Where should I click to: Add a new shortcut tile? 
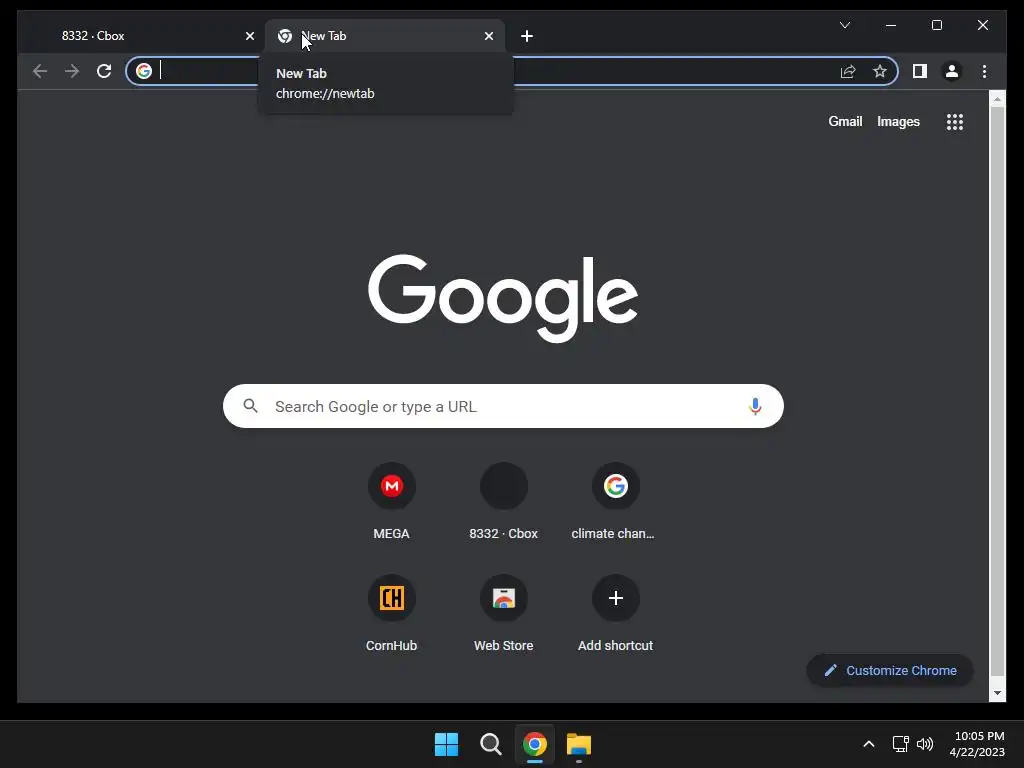[615, 613]
